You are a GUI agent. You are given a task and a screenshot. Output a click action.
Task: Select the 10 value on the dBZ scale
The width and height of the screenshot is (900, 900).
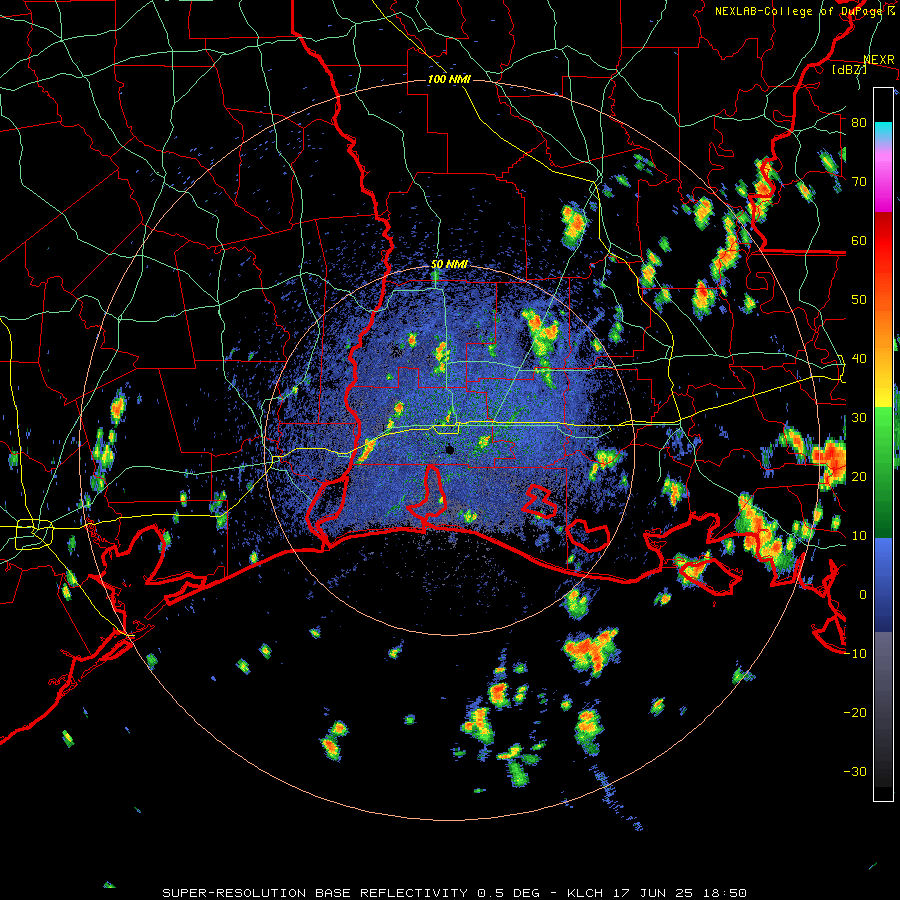tap(859, 536)
